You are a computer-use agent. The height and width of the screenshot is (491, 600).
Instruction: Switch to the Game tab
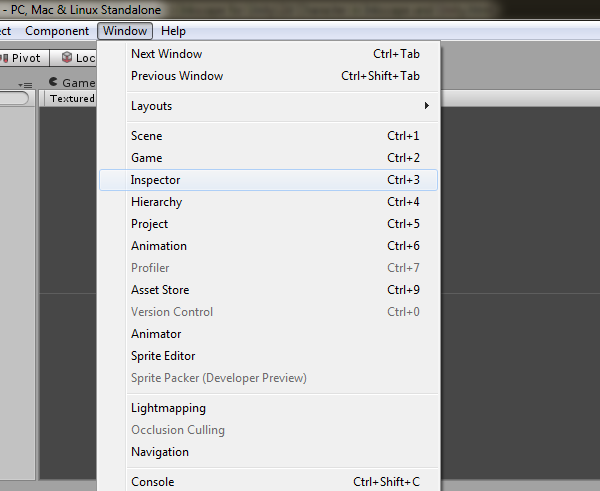pyautogui.click(x=72, y=83)
